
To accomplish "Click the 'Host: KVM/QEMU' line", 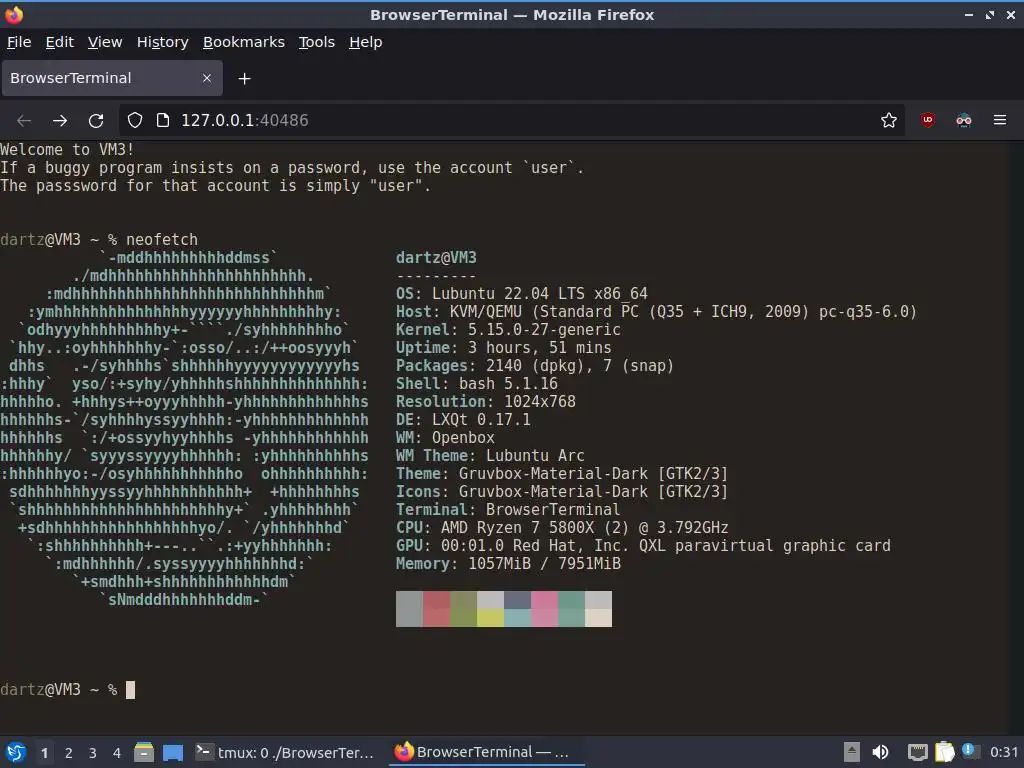I will pos(656,312).
